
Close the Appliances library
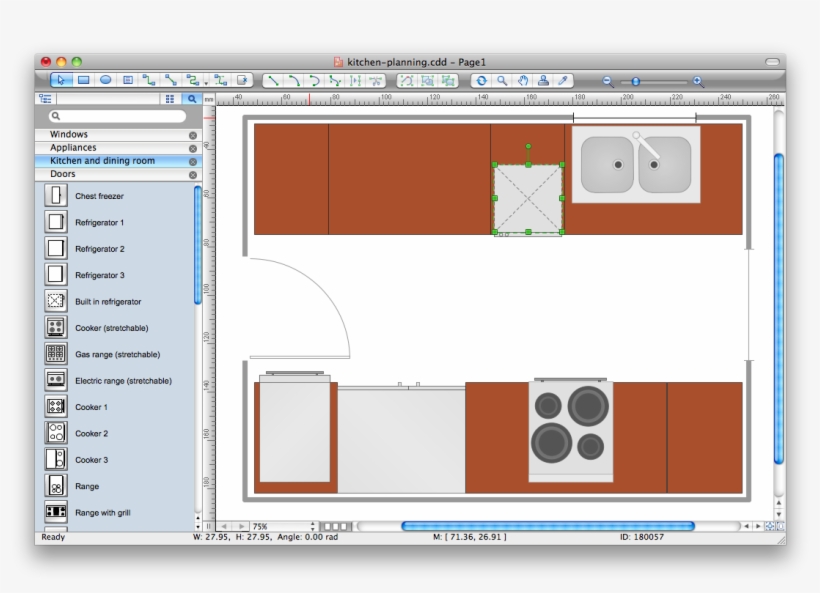(x=193, y=148)
